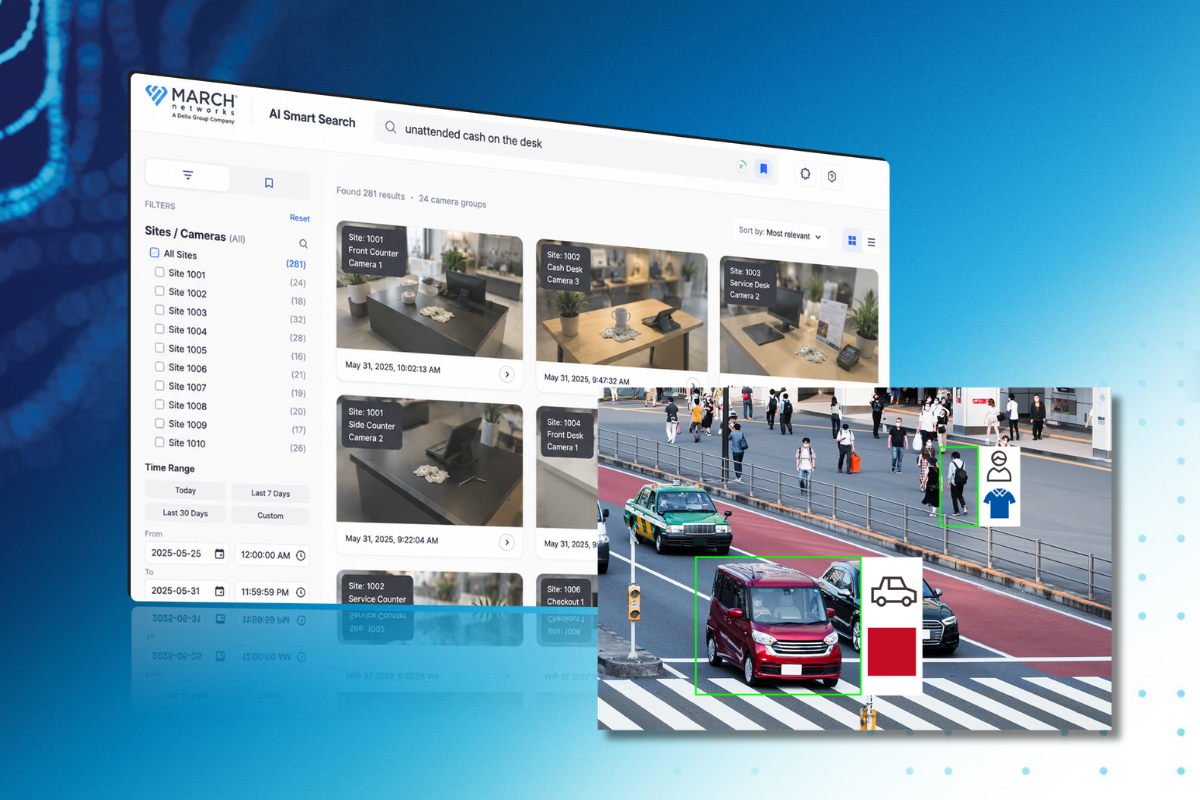The image size is (1200, 800).
Task: Click the "Found 281 results" text
Action: (370, 194)
